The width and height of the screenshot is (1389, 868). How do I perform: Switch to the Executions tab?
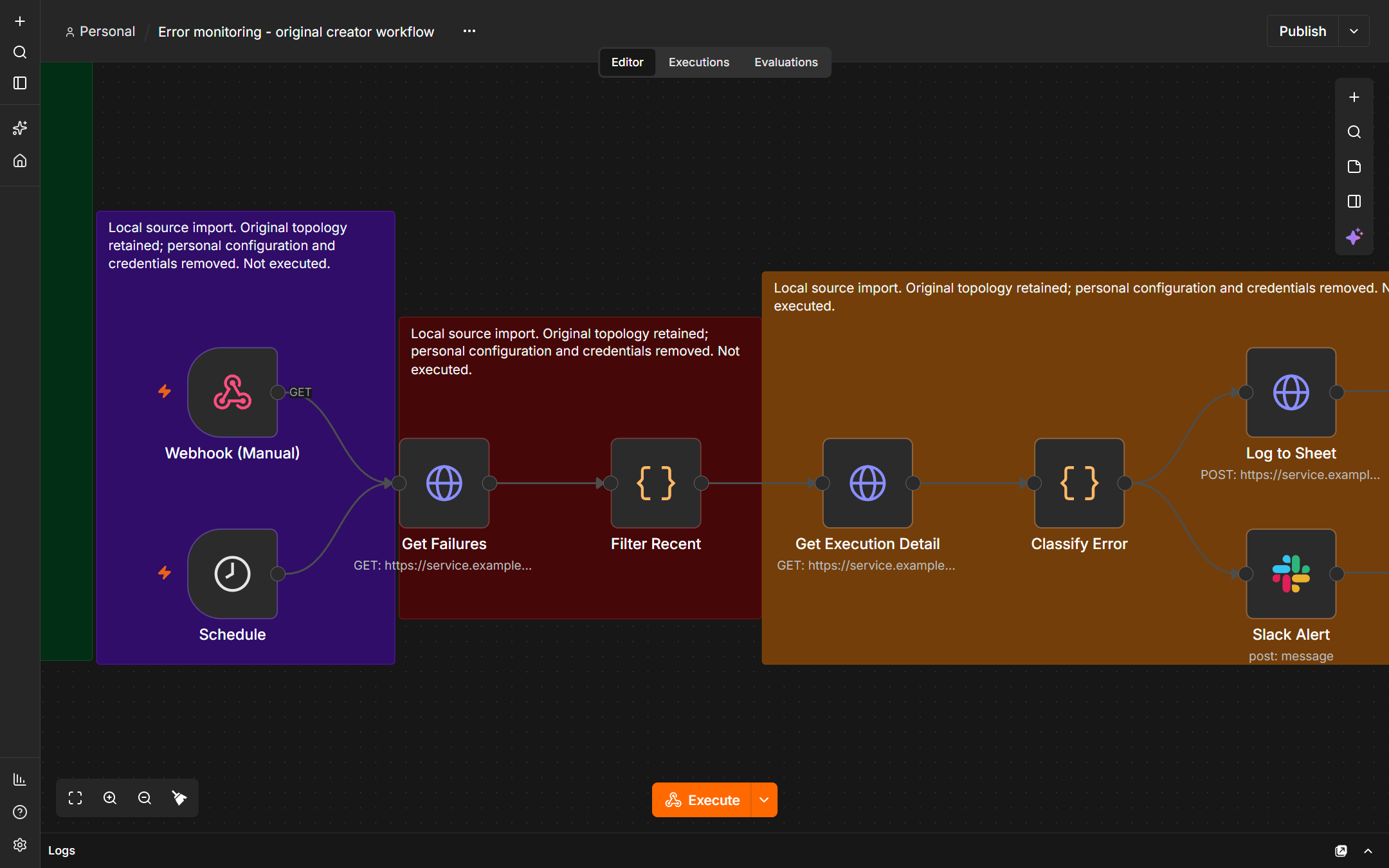coord(699,62)
